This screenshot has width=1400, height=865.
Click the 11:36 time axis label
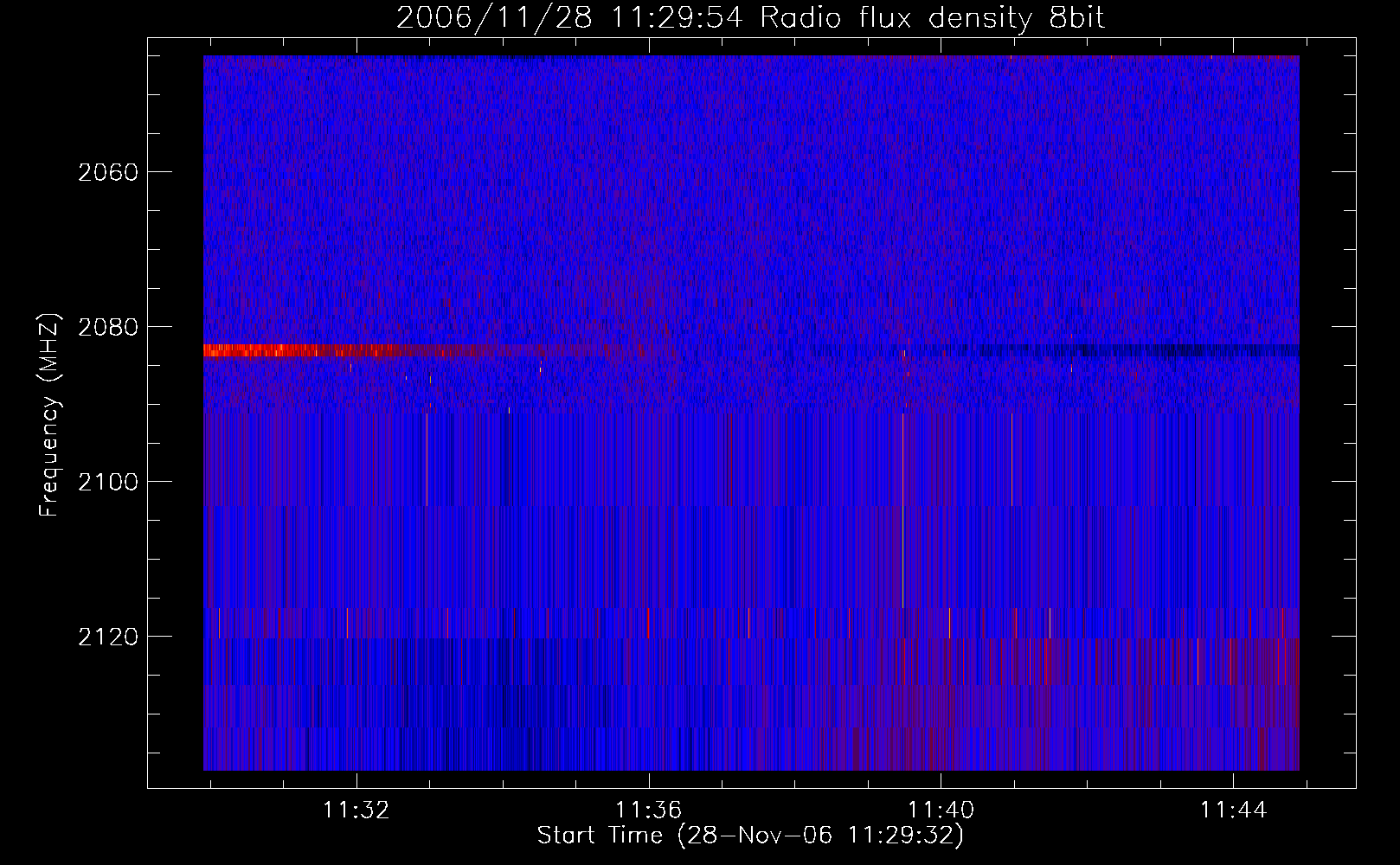coord(648,810)
